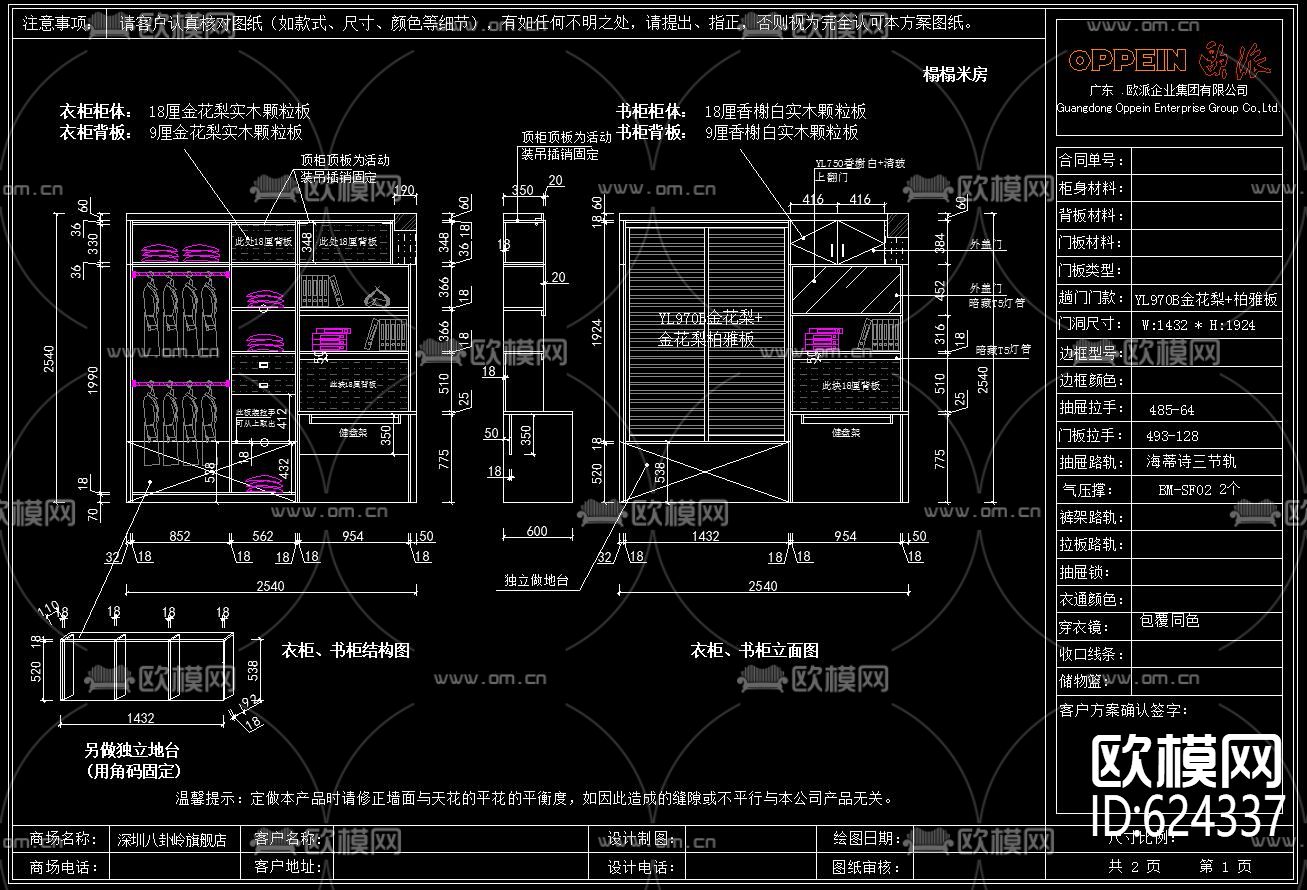Viewport: 1307px width, 890px height.
Task: Click the '设计电话:' field label
Action: [x=642, y=867]
